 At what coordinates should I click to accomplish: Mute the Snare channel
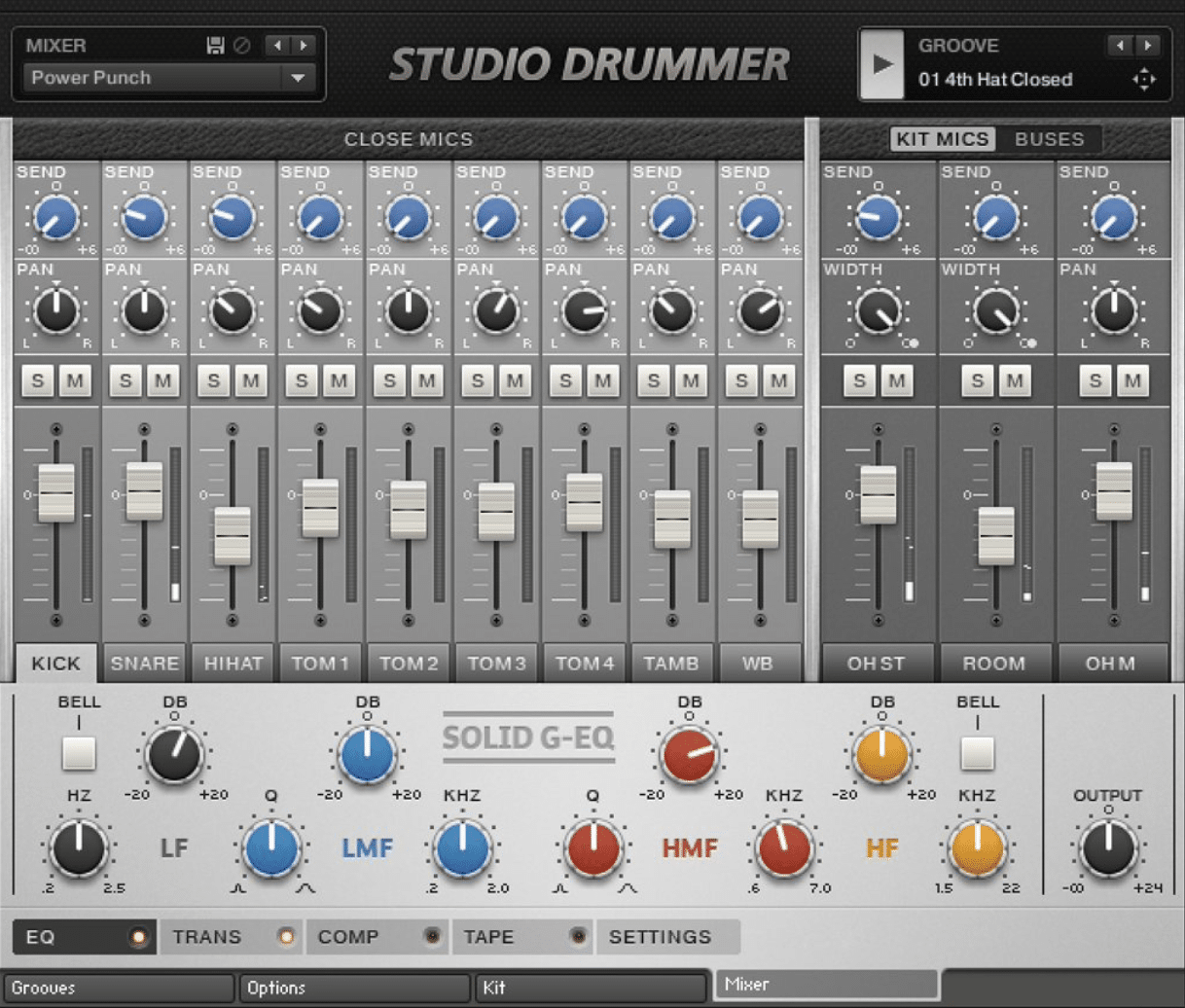tap(162, 380)
